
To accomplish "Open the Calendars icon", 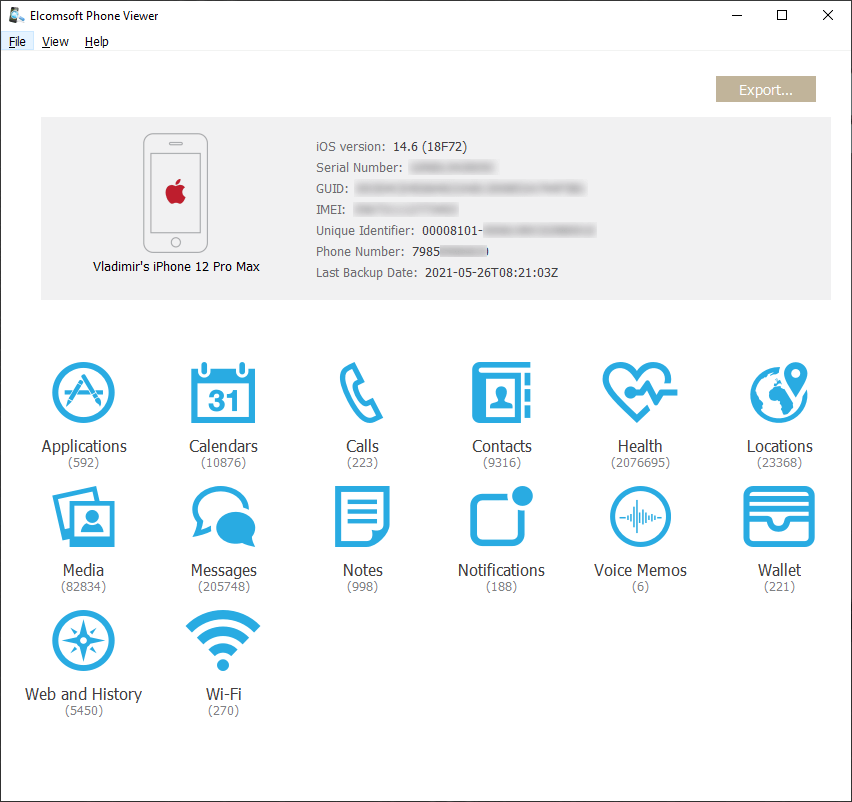I will 223,392.
